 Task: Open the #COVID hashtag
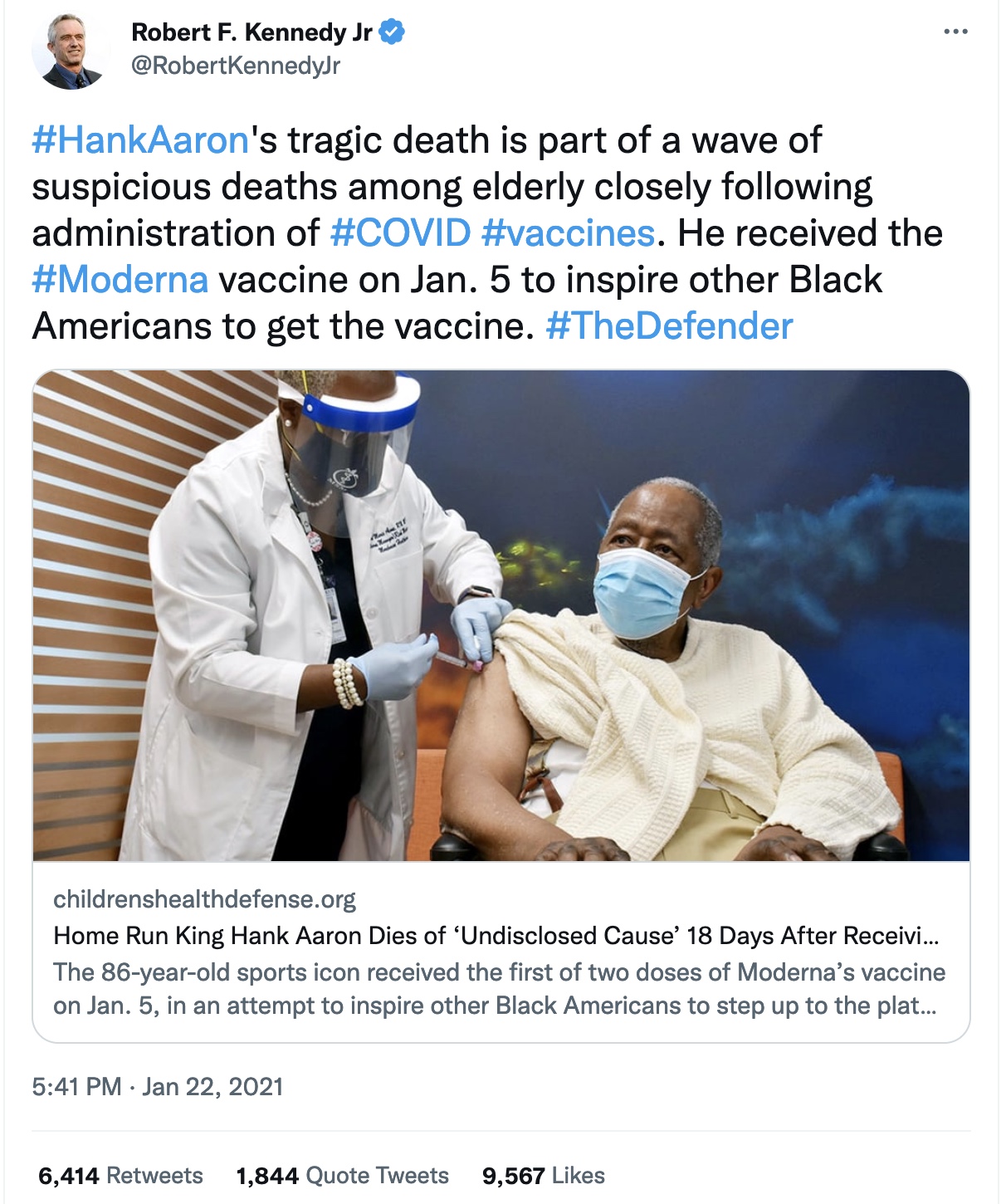tap(400, 233)
